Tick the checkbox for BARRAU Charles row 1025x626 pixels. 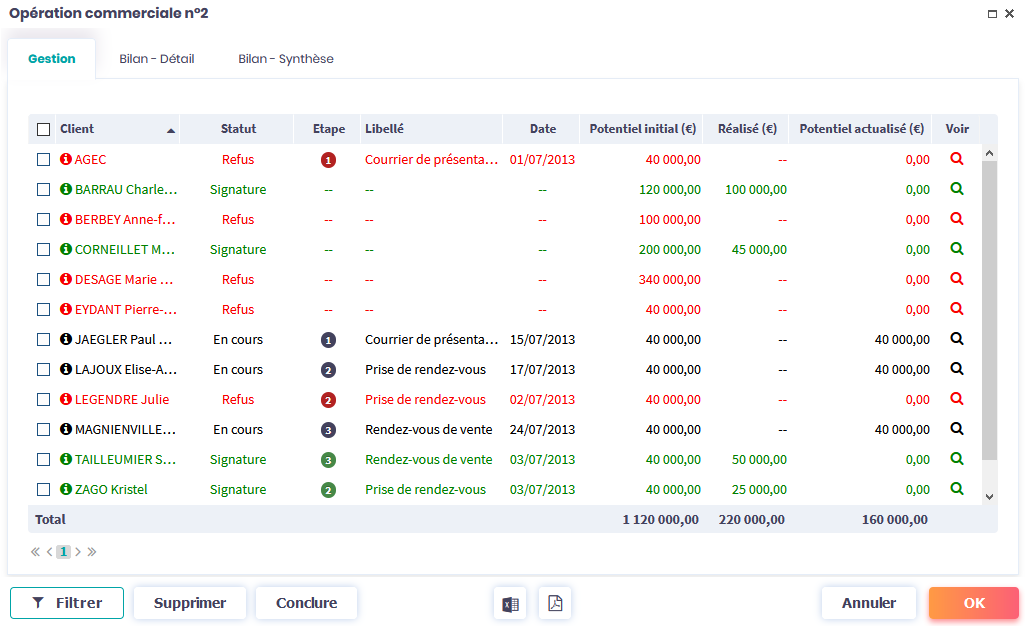click(x=43, y=189)
